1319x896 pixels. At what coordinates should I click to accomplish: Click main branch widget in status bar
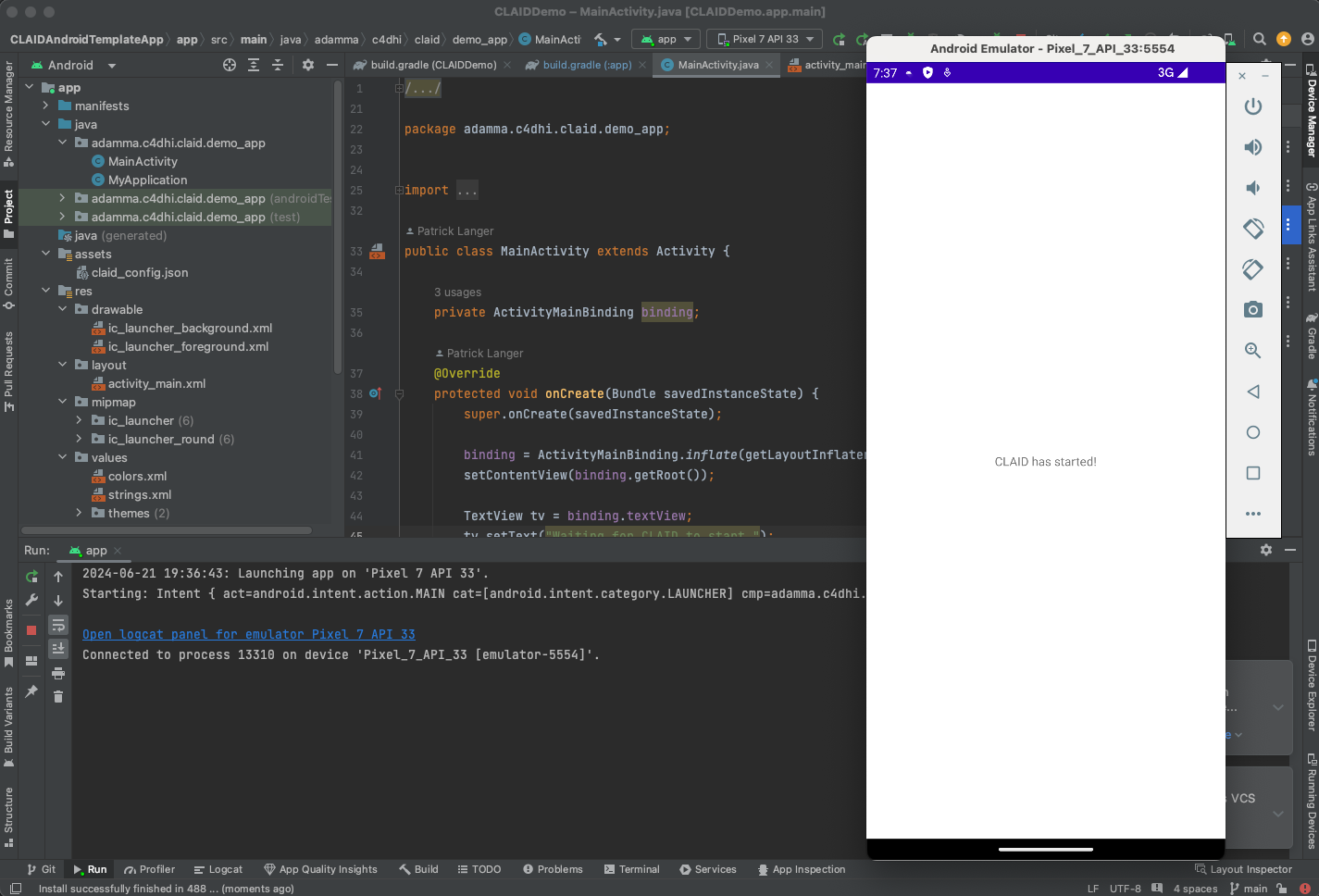point(1249,889)
